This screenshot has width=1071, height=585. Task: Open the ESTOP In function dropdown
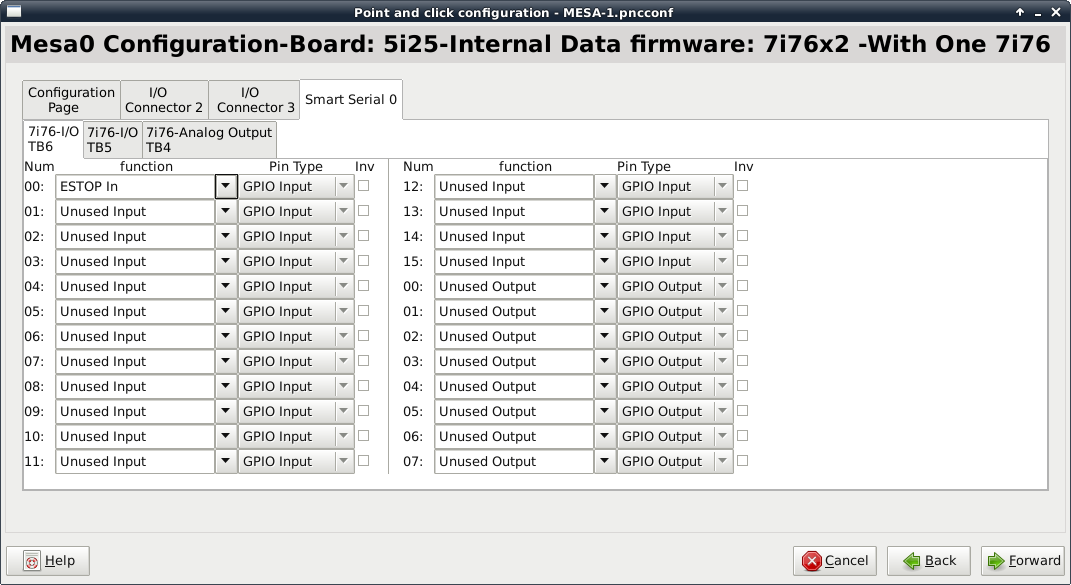(x=226, y=187)
